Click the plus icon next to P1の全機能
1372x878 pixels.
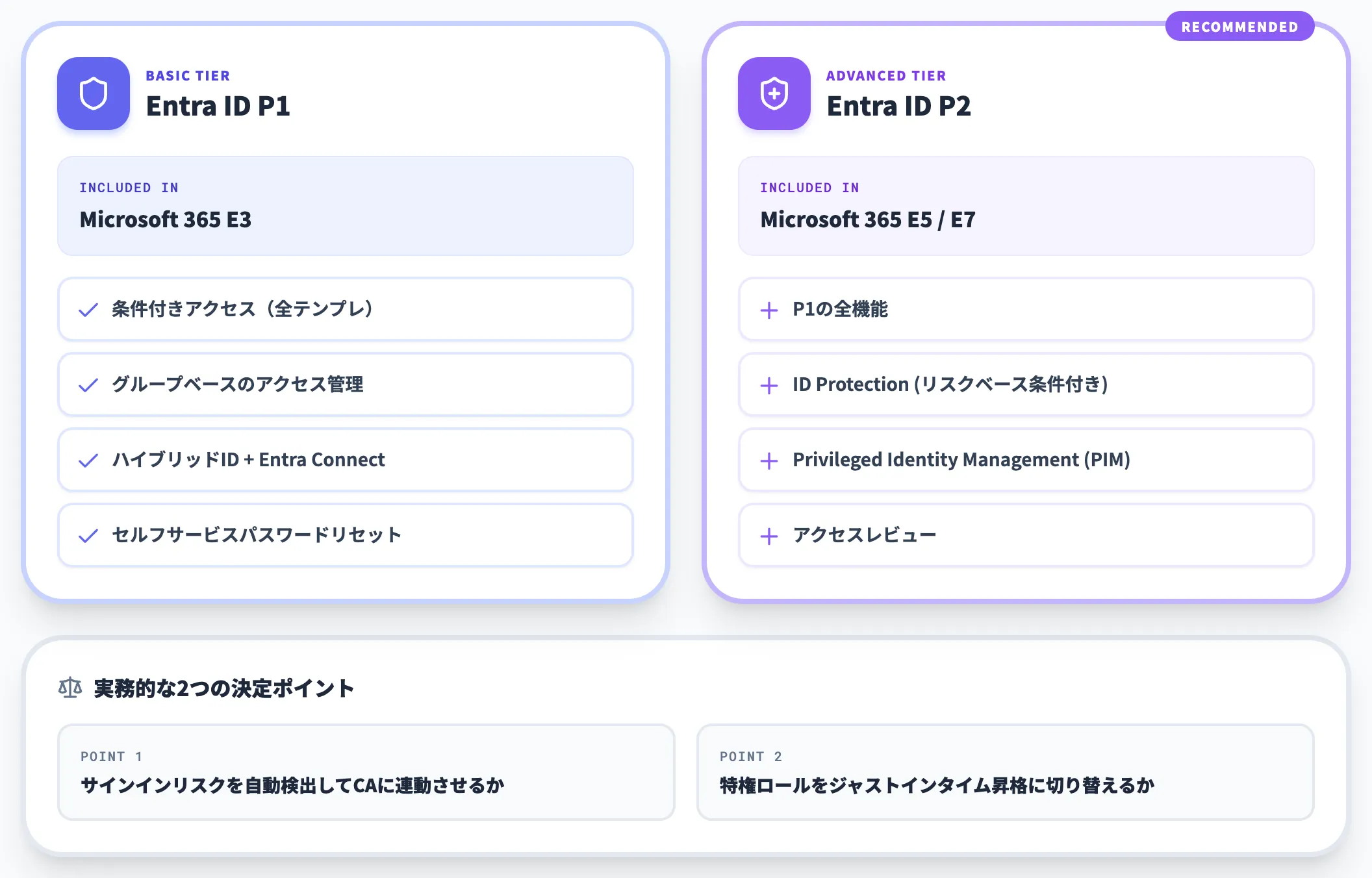[769, 310]
